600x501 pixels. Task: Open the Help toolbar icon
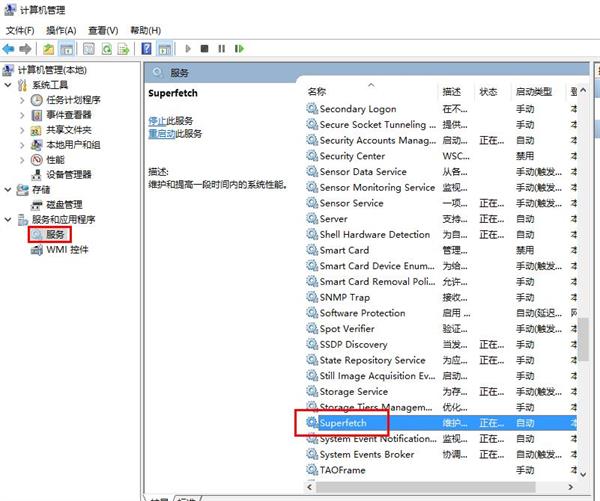(147, 49)
